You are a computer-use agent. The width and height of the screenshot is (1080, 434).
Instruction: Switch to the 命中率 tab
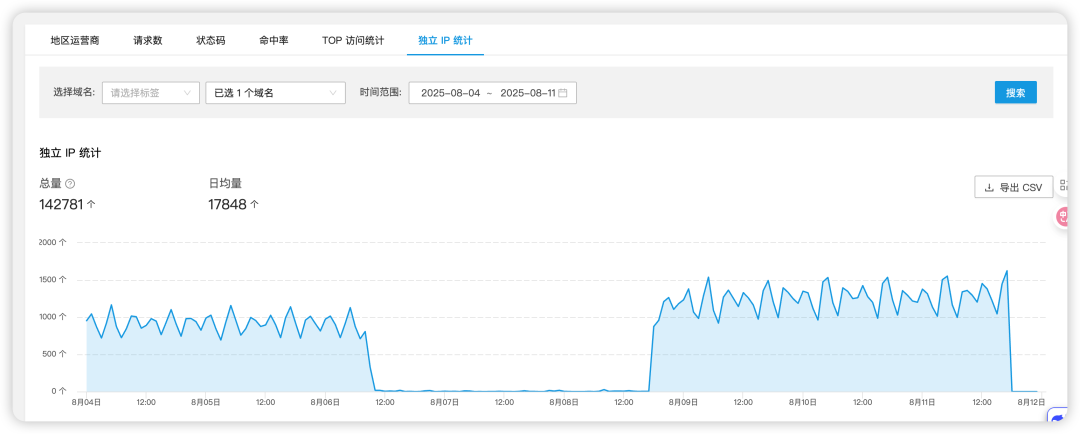[273, 40]
